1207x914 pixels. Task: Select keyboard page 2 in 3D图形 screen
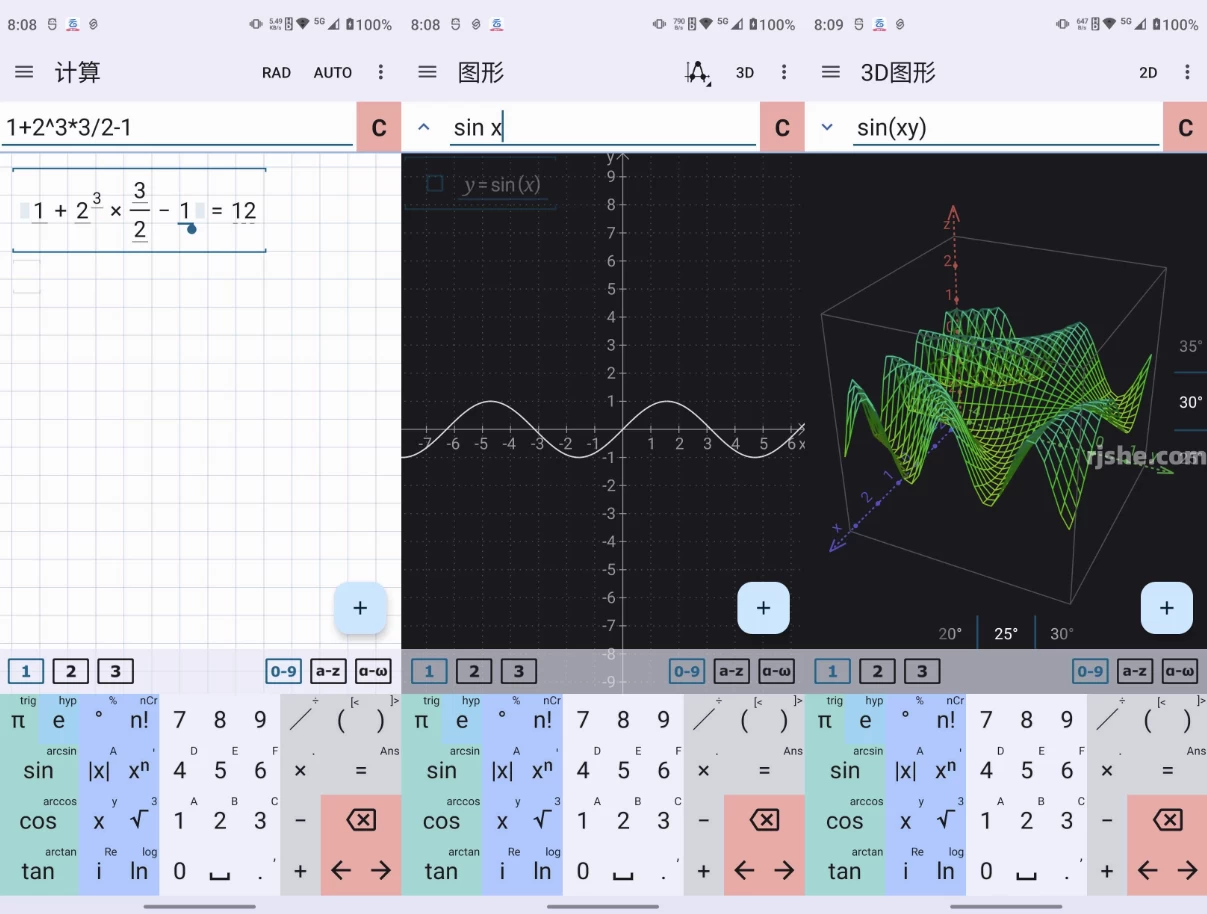[x=877, y=672]
